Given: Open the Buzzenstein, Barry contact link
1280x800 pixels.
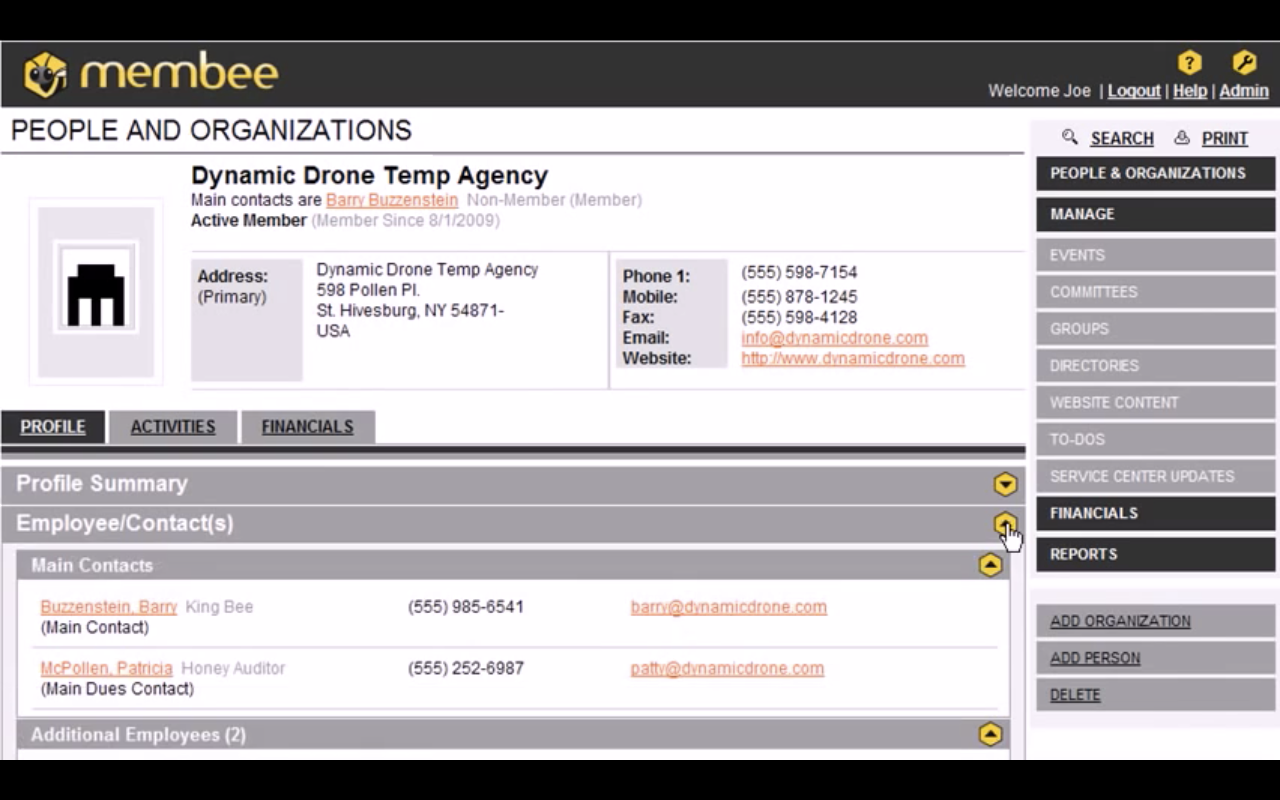Looking at the screenshot, I should click(109, 607).
